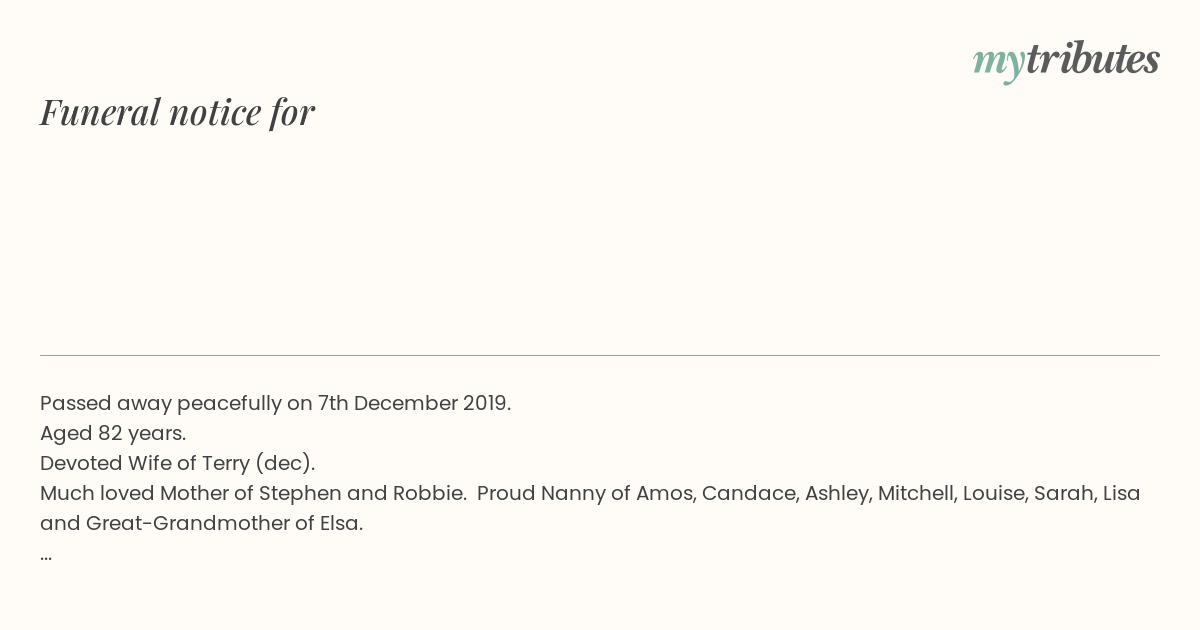The height and width of the screenshot is (630, 1200).
Task: Click the mytributes logo
Action: point(1066,61)
